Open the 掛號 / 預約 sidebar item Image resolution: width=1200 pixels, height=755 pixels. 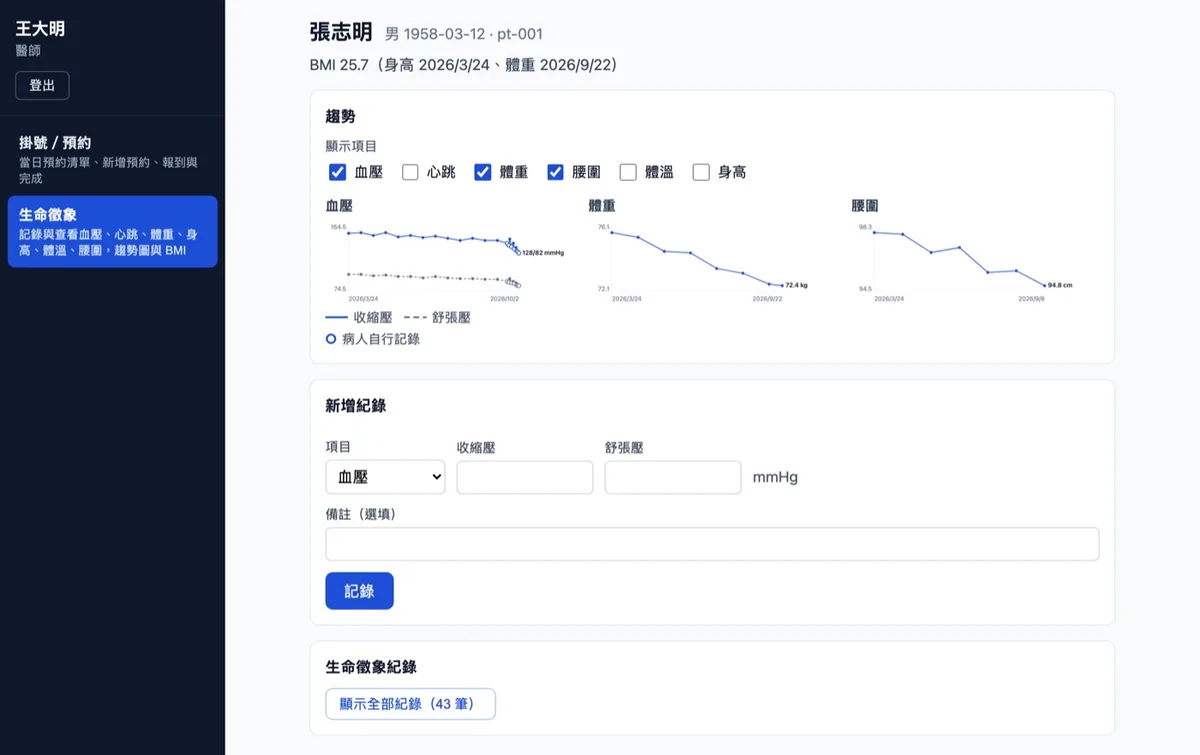(x=112, y=160)
